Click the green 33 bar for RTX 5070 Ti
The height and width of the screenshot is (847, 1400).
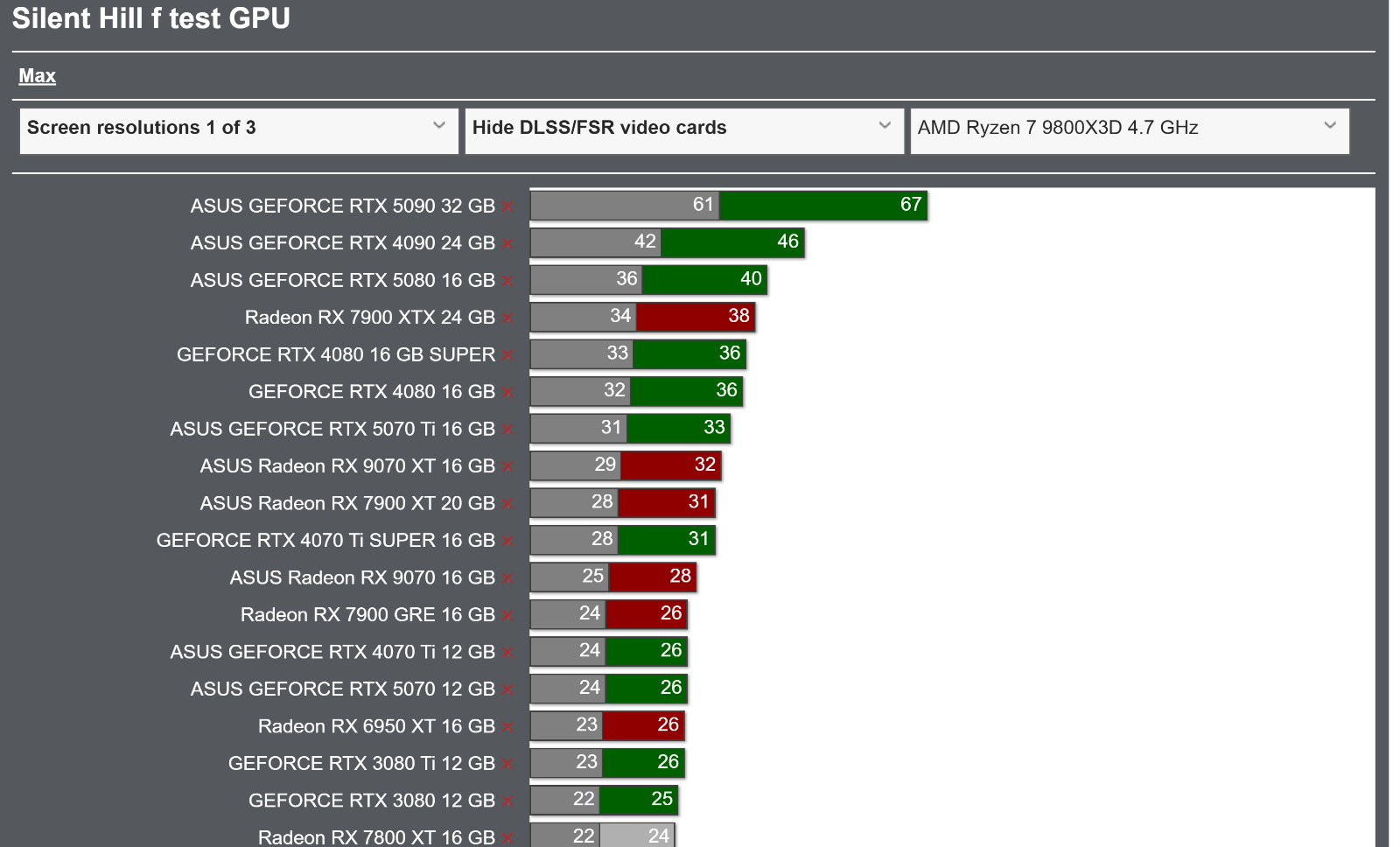pos(679,429)
